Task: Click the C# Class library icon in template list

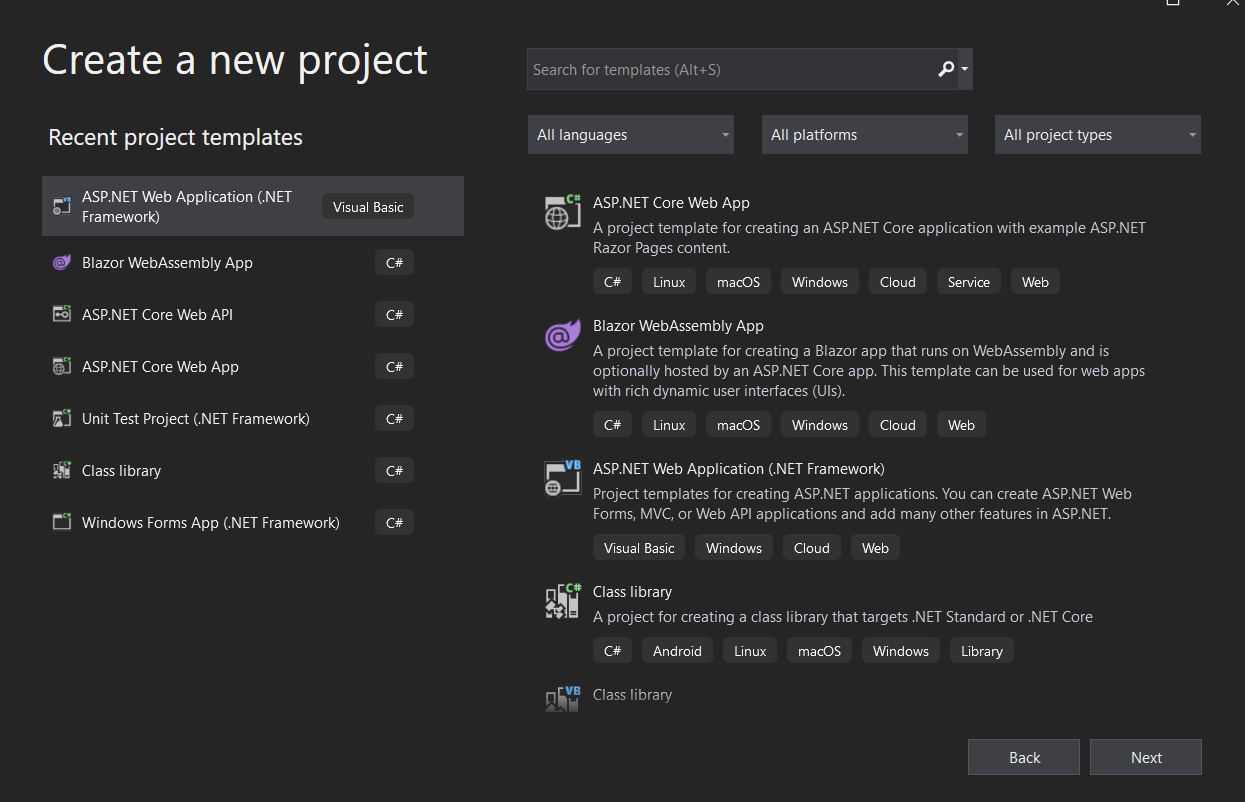Action: (562, 601)
